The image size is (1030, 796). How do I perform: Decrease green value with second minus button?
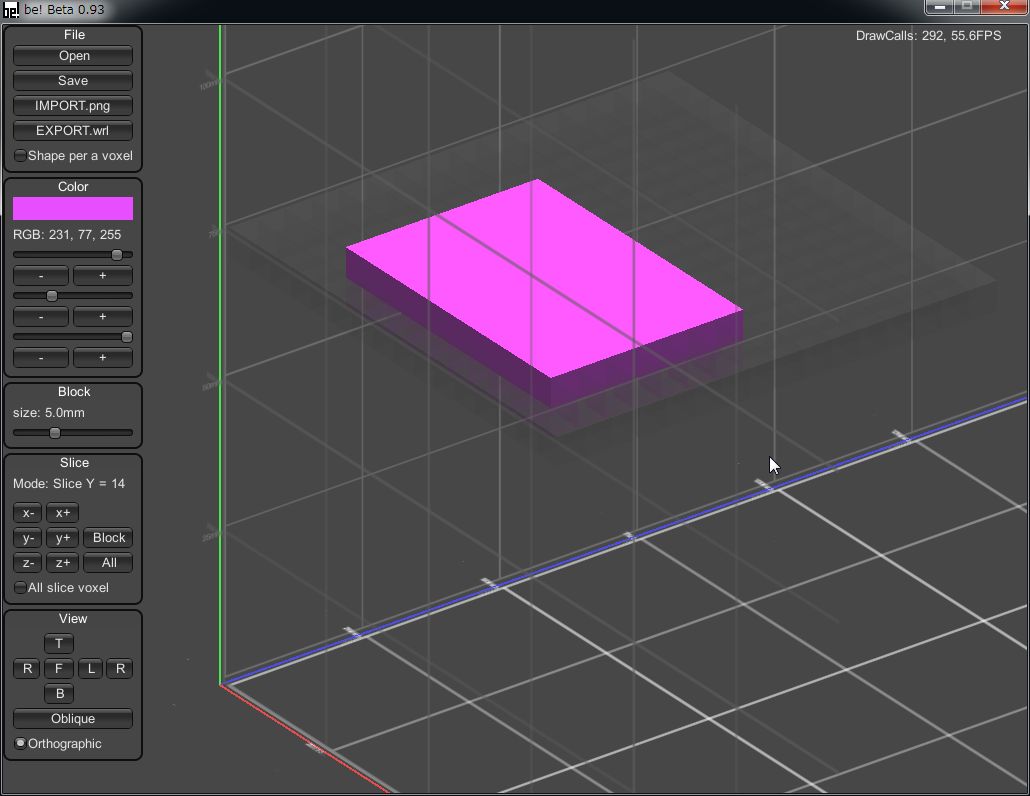click(x=41, y=317)
